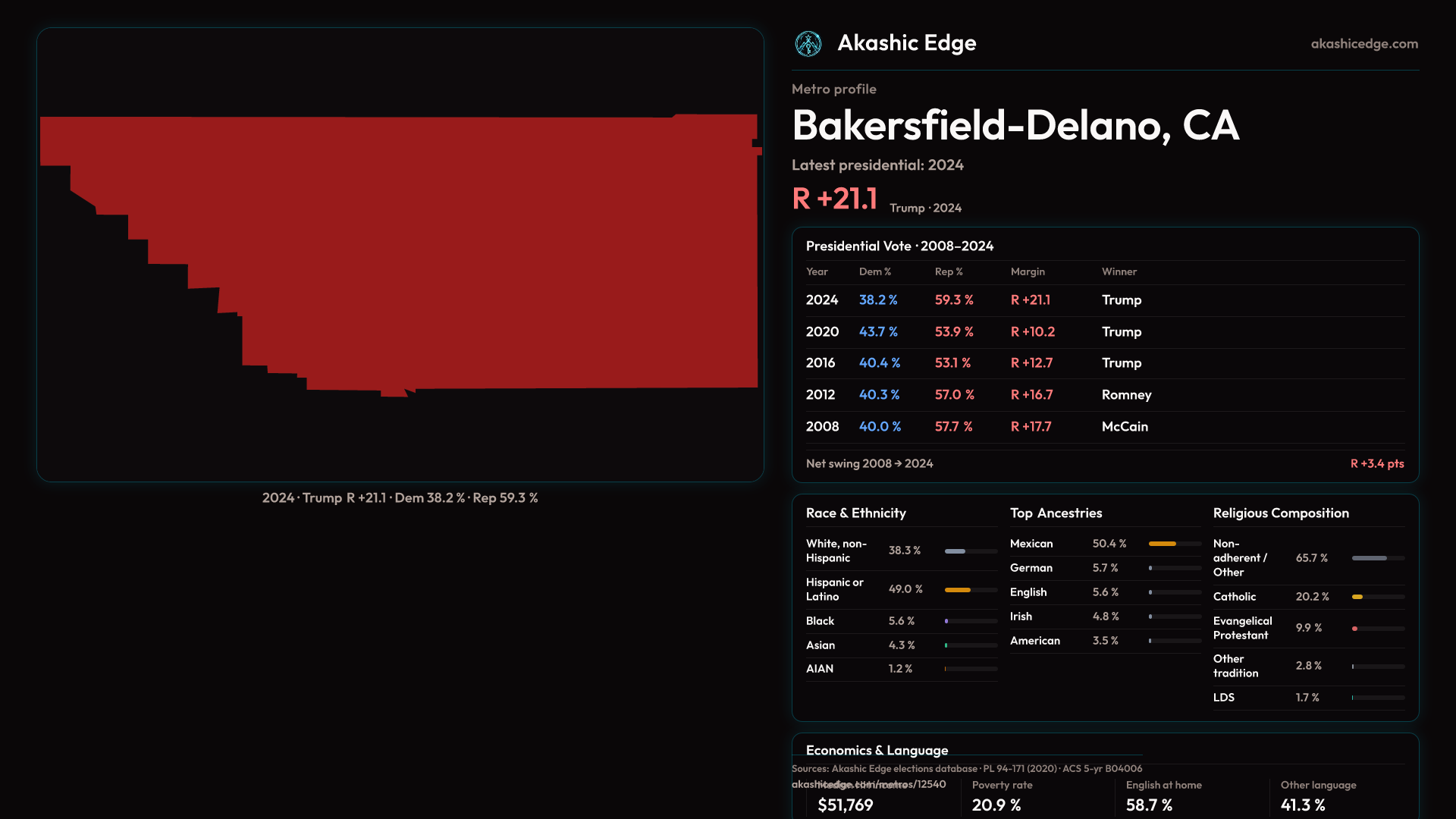The width and height of the screenshot is (1456, 819).
Task: Click the large R +21.1 margin headline
Action: pos(834,199)
